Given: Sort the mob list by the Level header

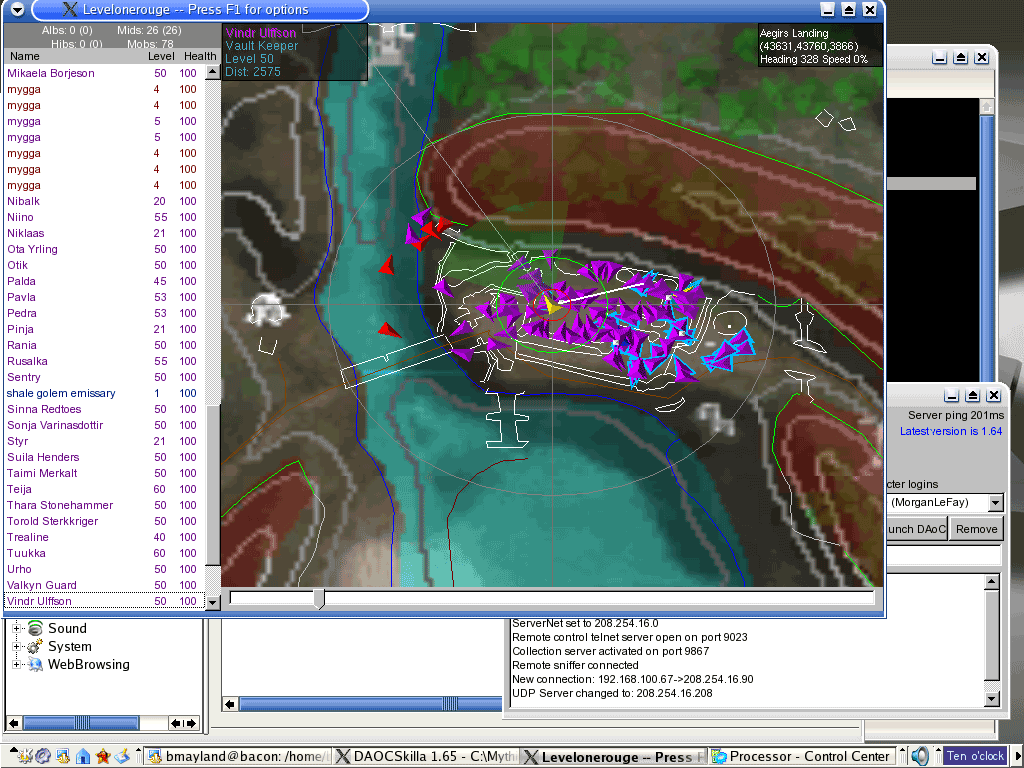Looking at the screenshot, I should (161, 56).
